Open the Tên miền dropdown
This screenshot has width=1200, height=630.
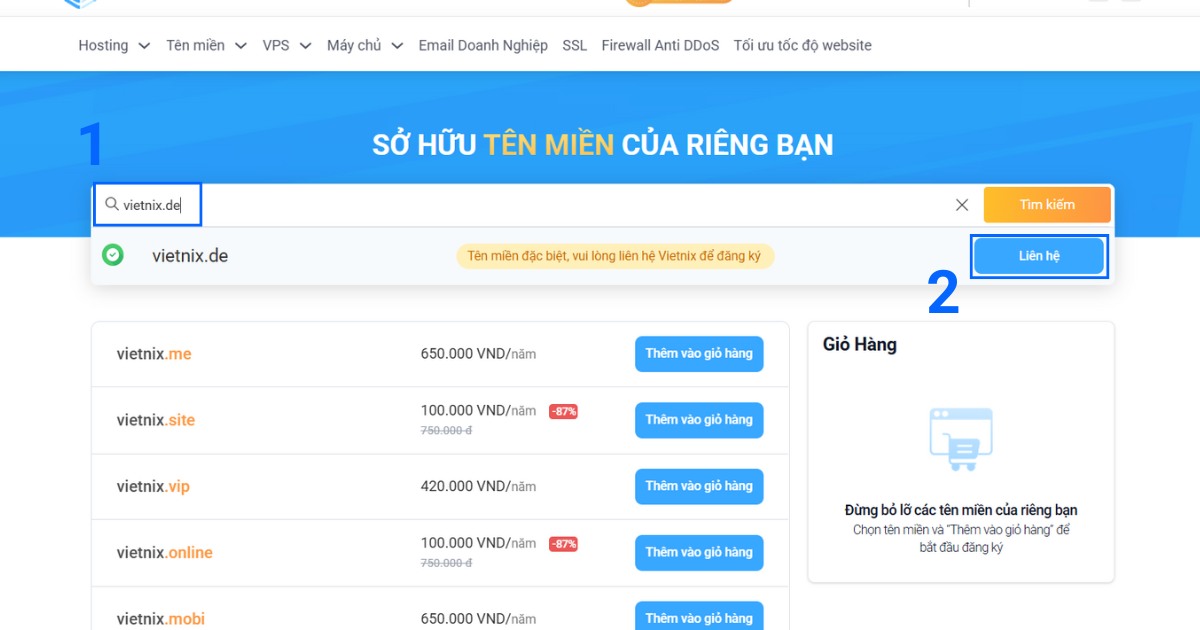206,45
